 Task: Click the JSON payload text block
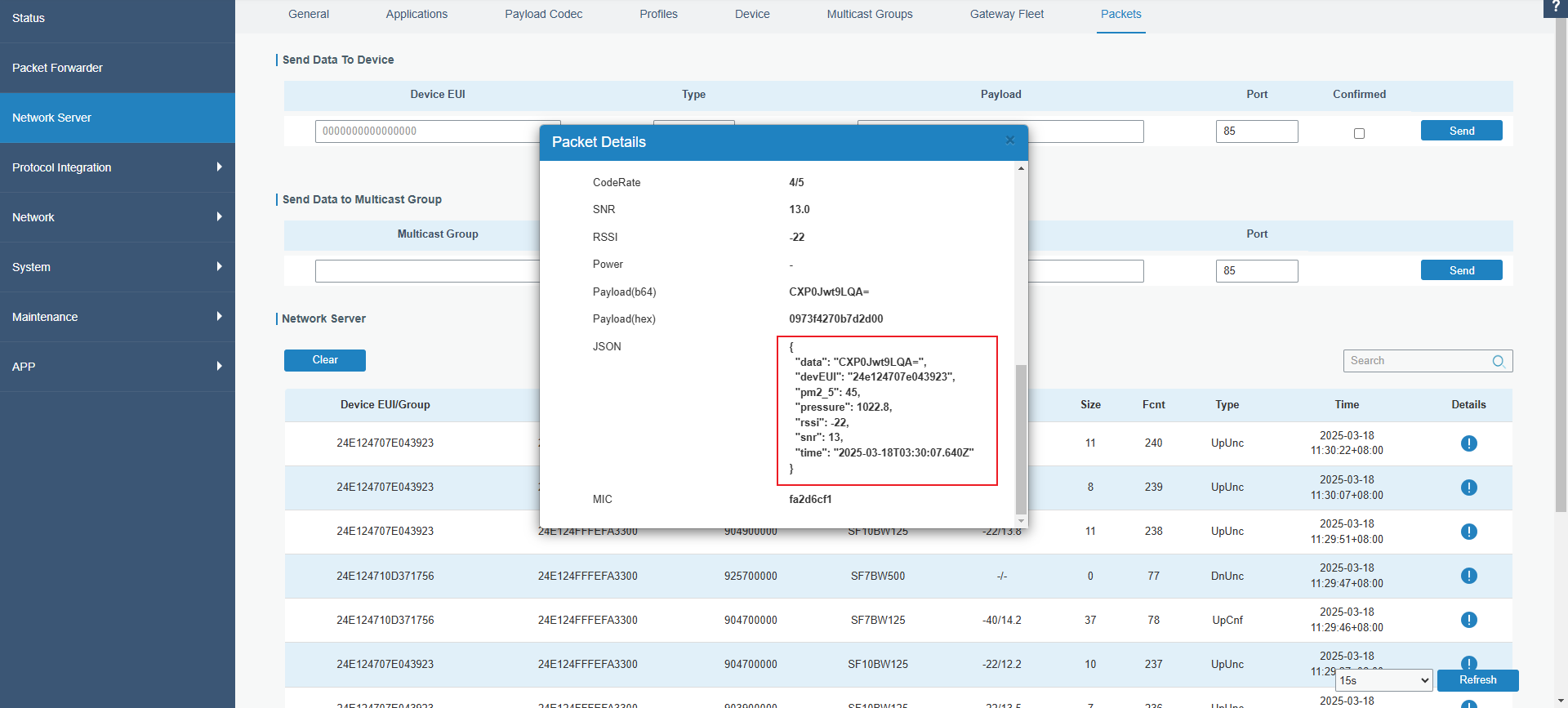click(887, 410)
